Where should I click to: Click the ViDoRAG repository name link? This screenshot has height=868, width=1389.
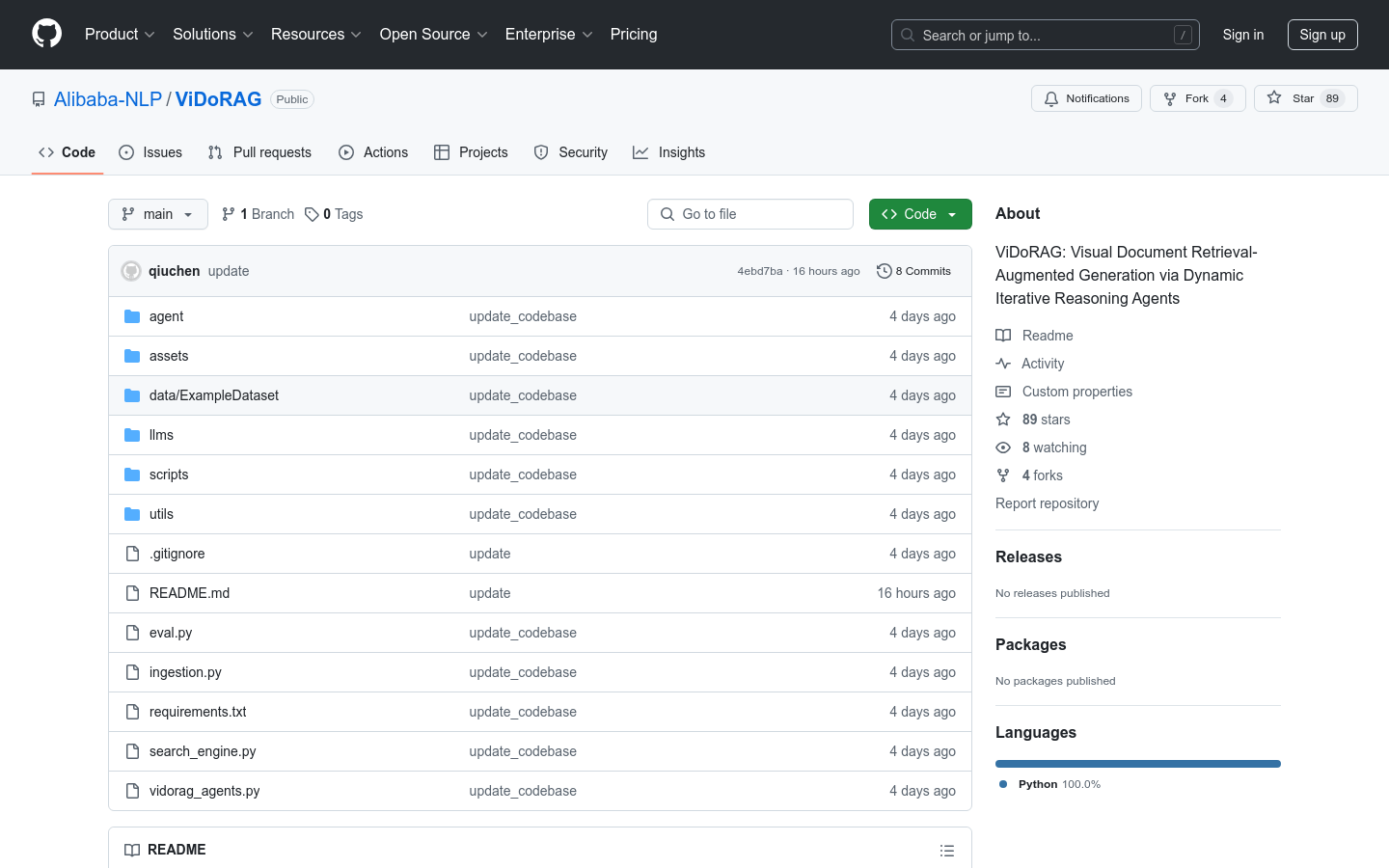click(x=218, y=99)
